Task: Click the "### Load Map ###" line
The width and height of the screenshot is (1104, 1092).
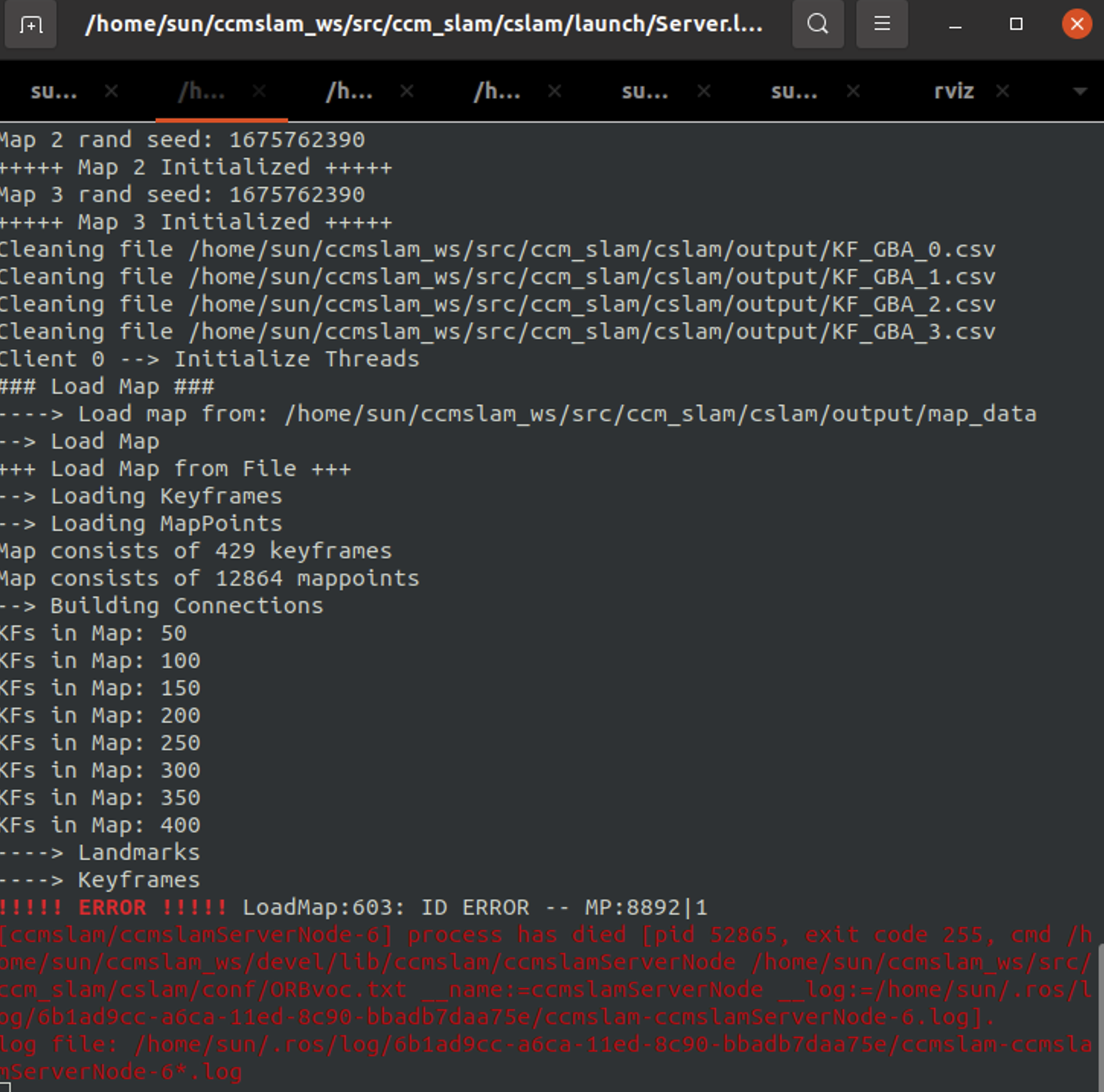Action: tap(107, 386)
